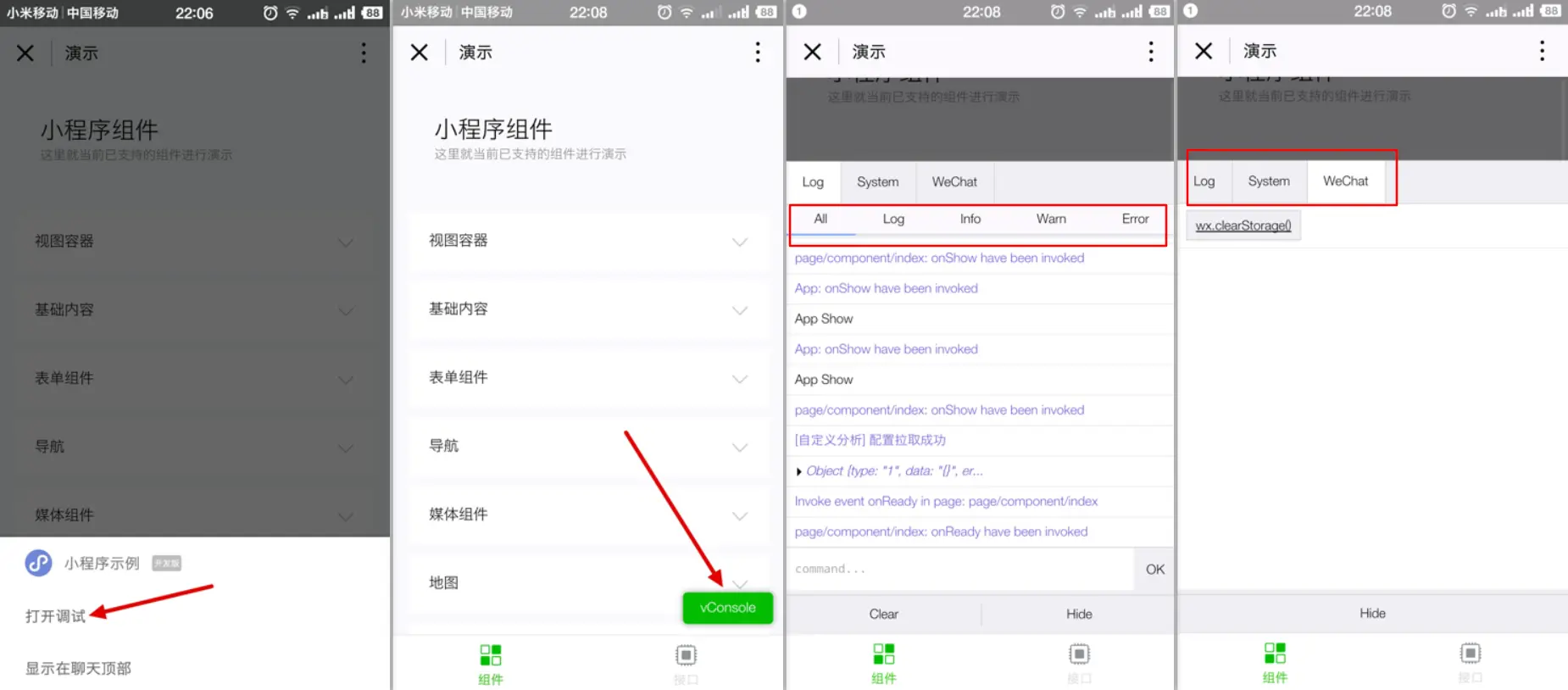
Task: Expand 基础内容 on the dimmed first screen
Action: point(194,310)
